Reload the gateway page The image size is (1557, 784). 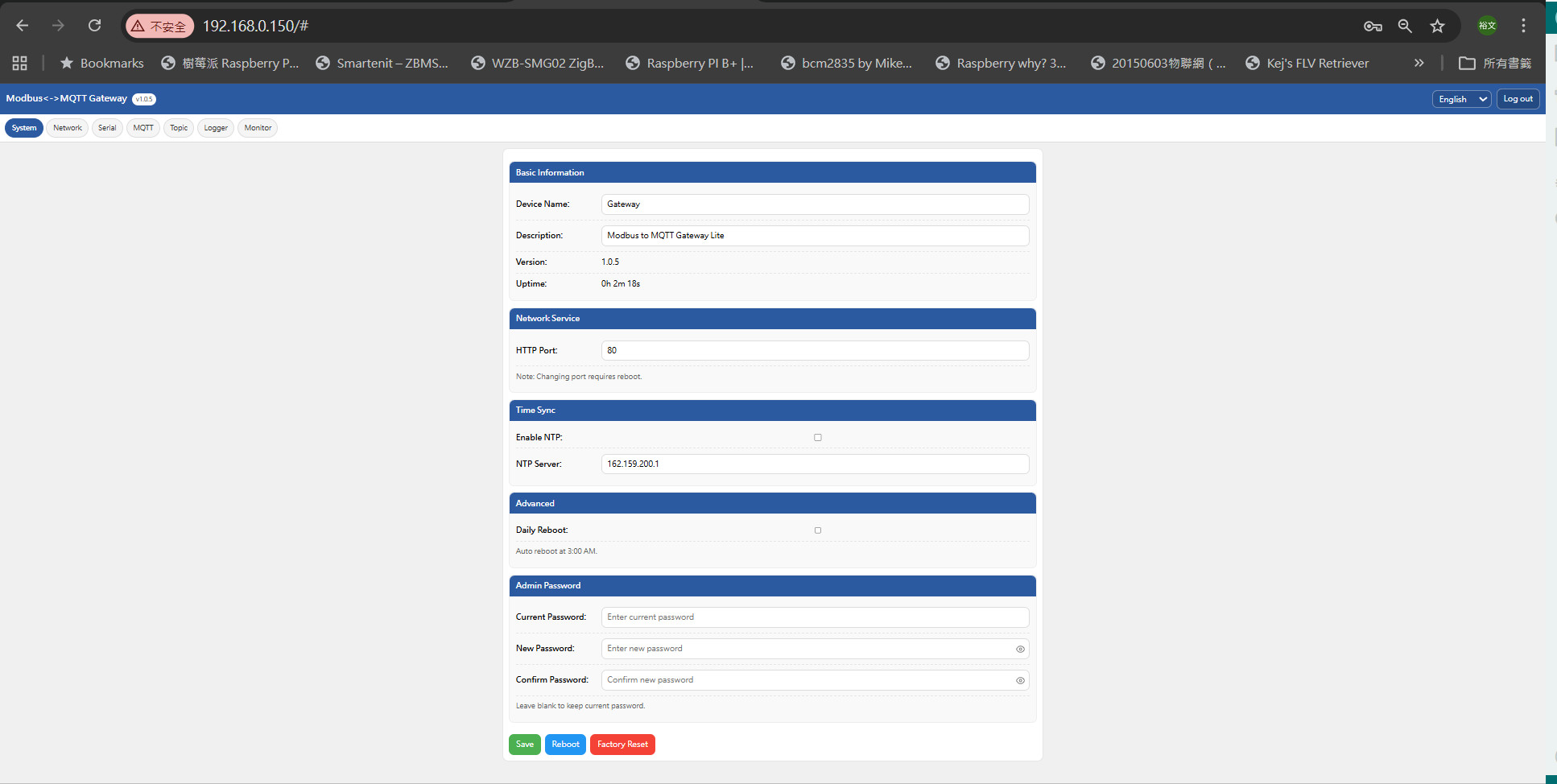click(x=94, y=26)
